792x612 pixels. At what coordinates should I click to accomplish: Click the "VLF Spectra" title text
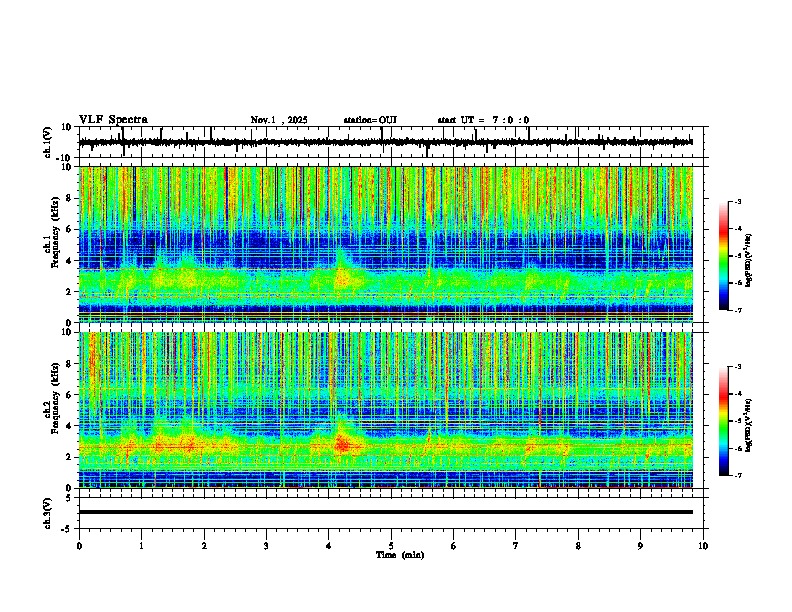point(113,120)
